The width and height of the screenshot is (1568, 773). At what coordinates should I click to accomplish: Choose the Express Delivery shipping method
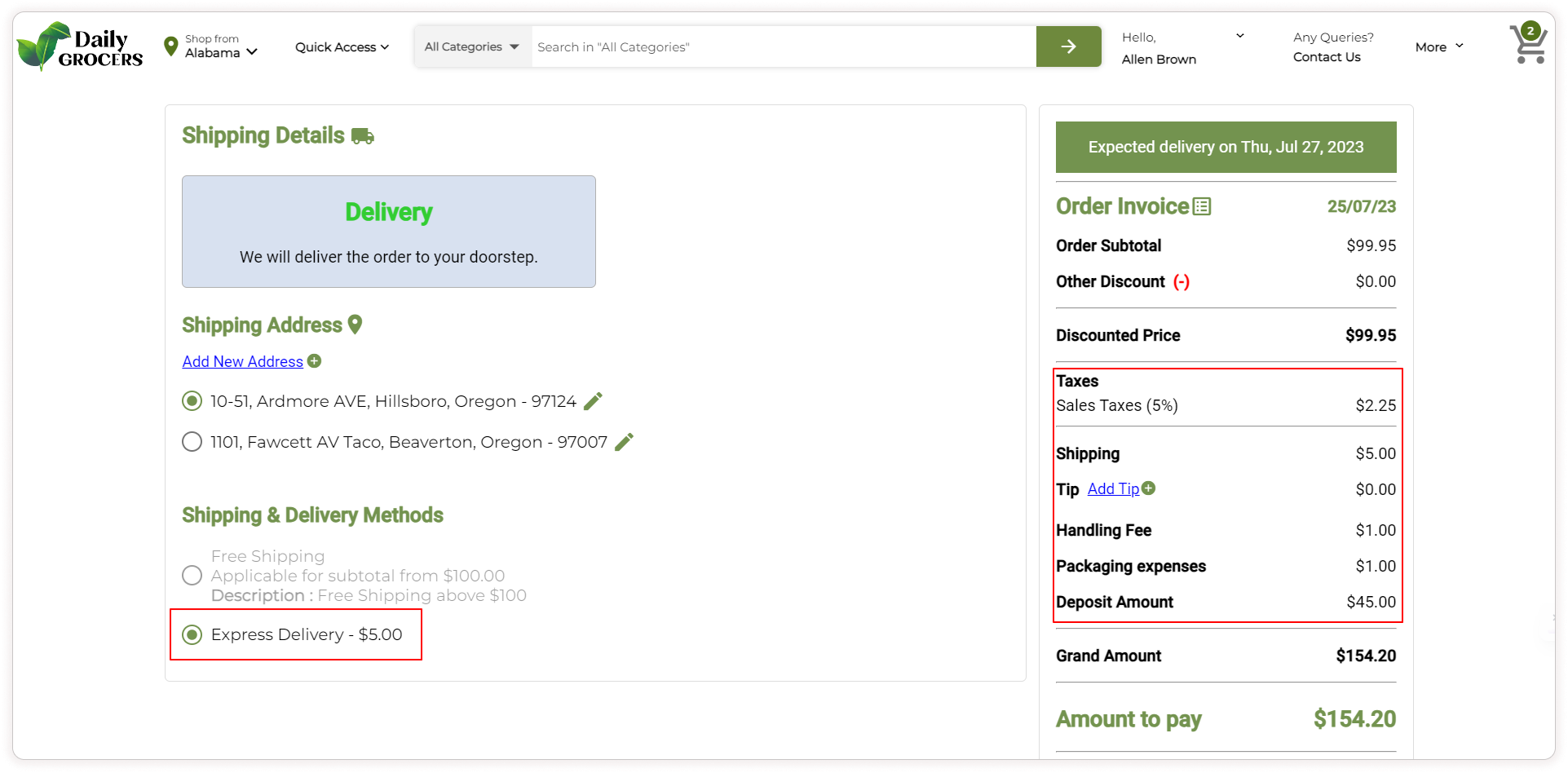[192, 634]
